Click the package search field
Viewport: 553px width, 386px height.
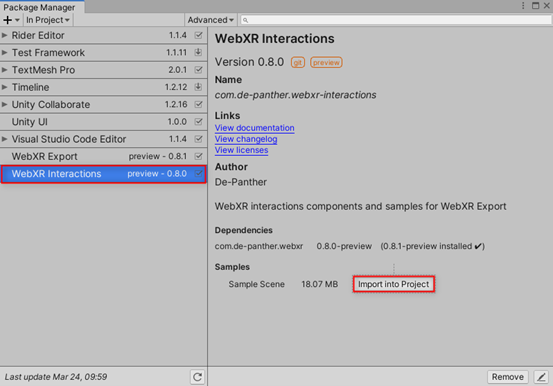pyautogui.click(x=396, y=20)
